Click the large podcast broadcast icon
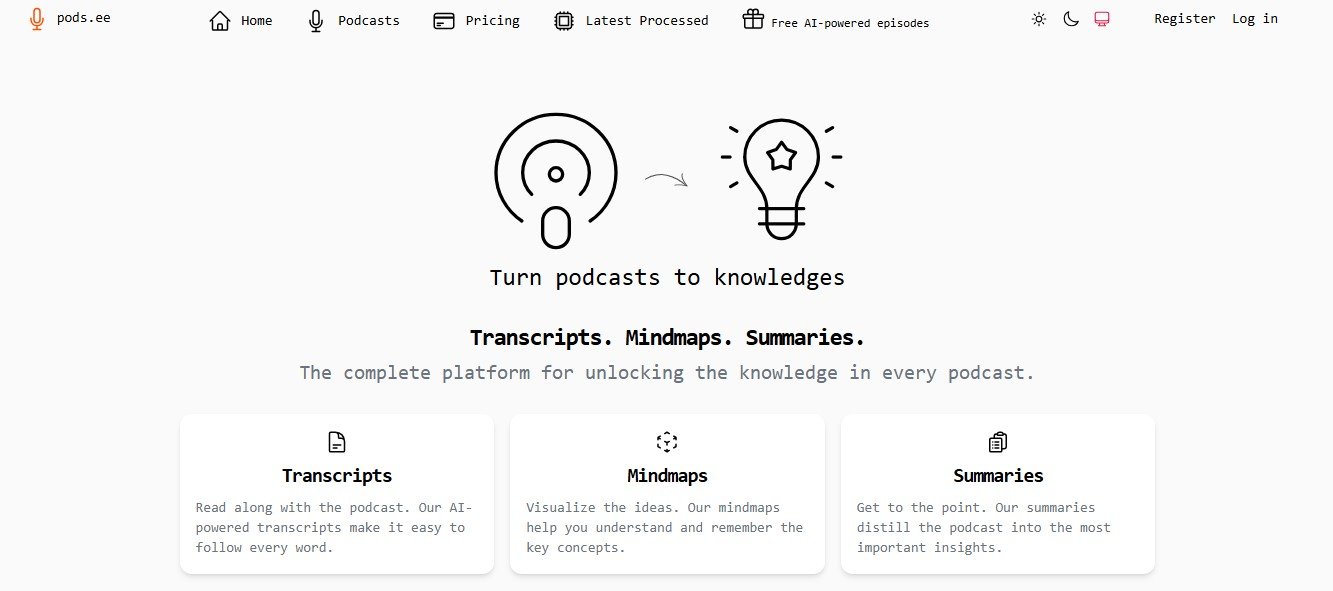Image resolution: width=1333 pixels, height=591 pixels. coord(556,180)
